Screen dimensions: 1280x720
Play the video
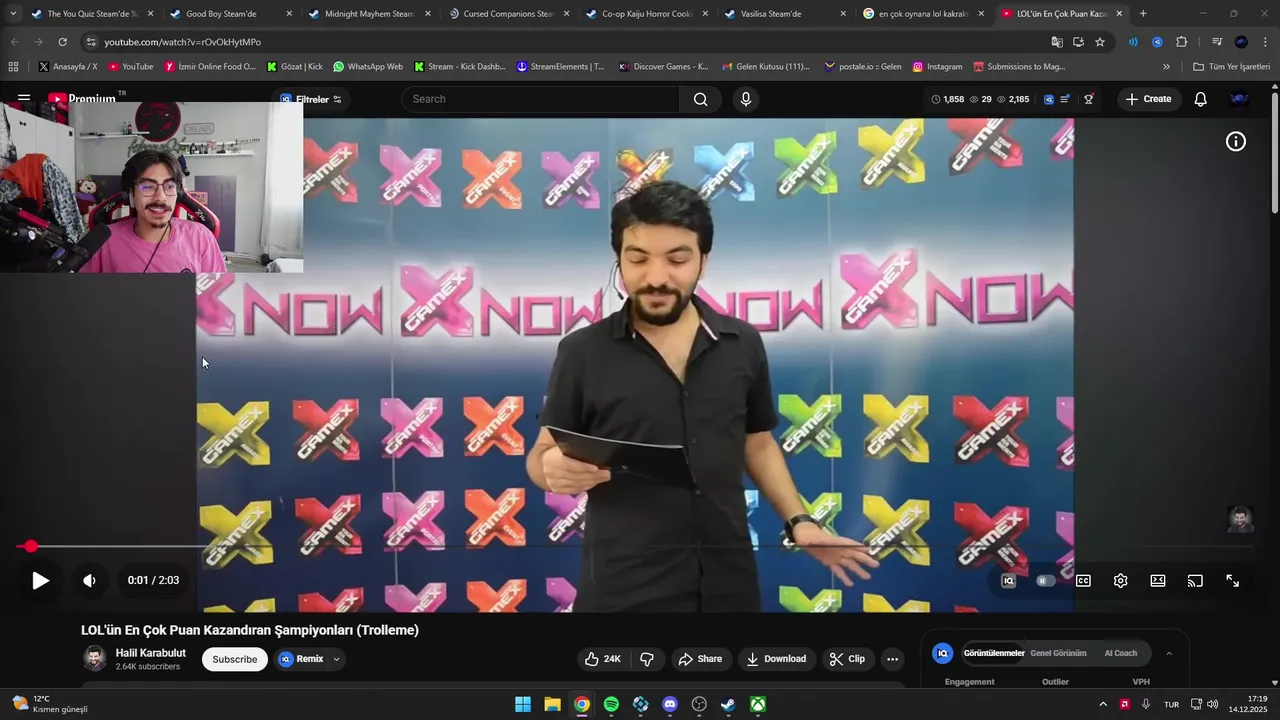click(x=40, y=580)
